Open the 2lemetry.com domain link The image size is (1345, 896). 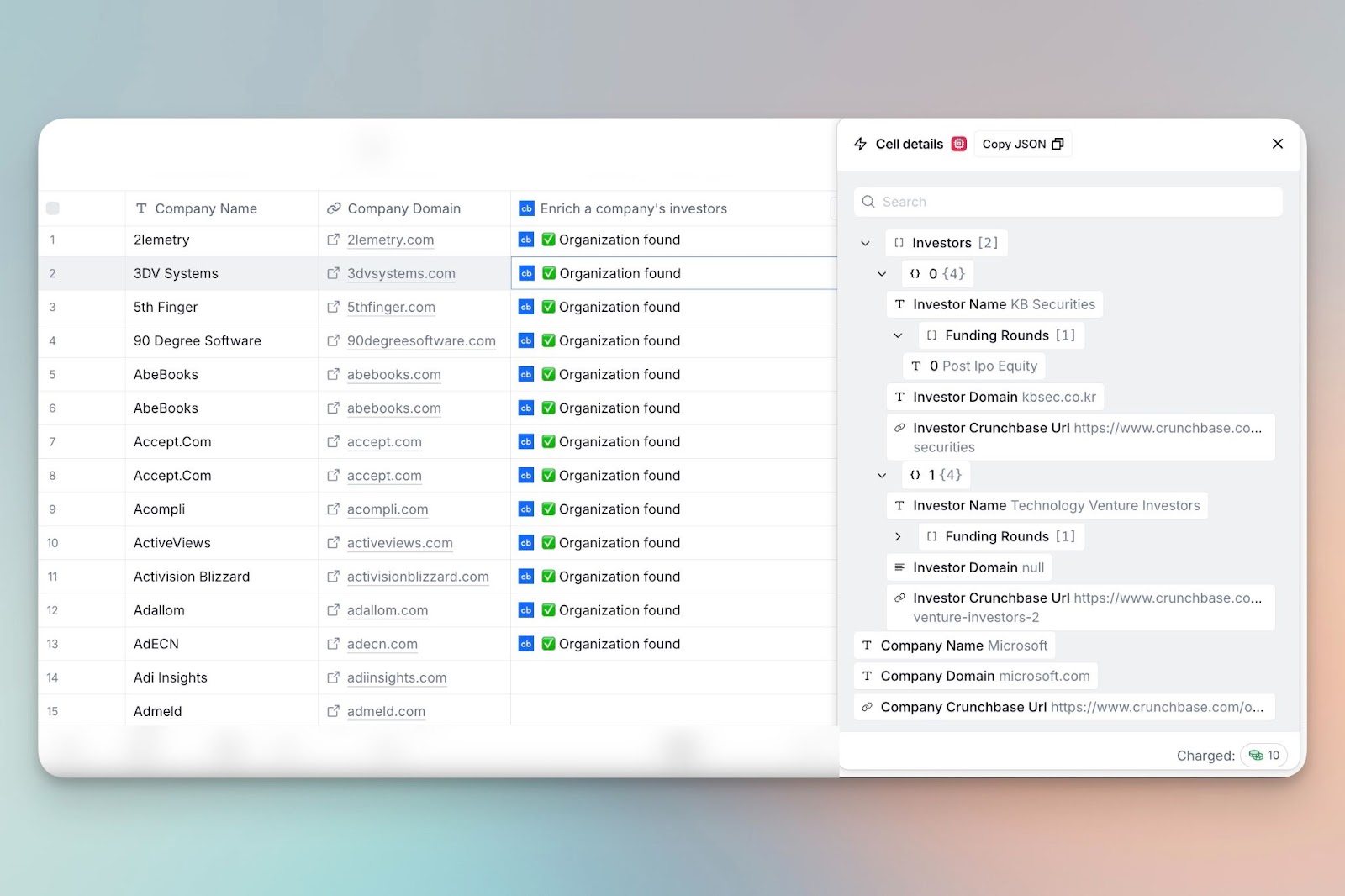coord(391,240)
